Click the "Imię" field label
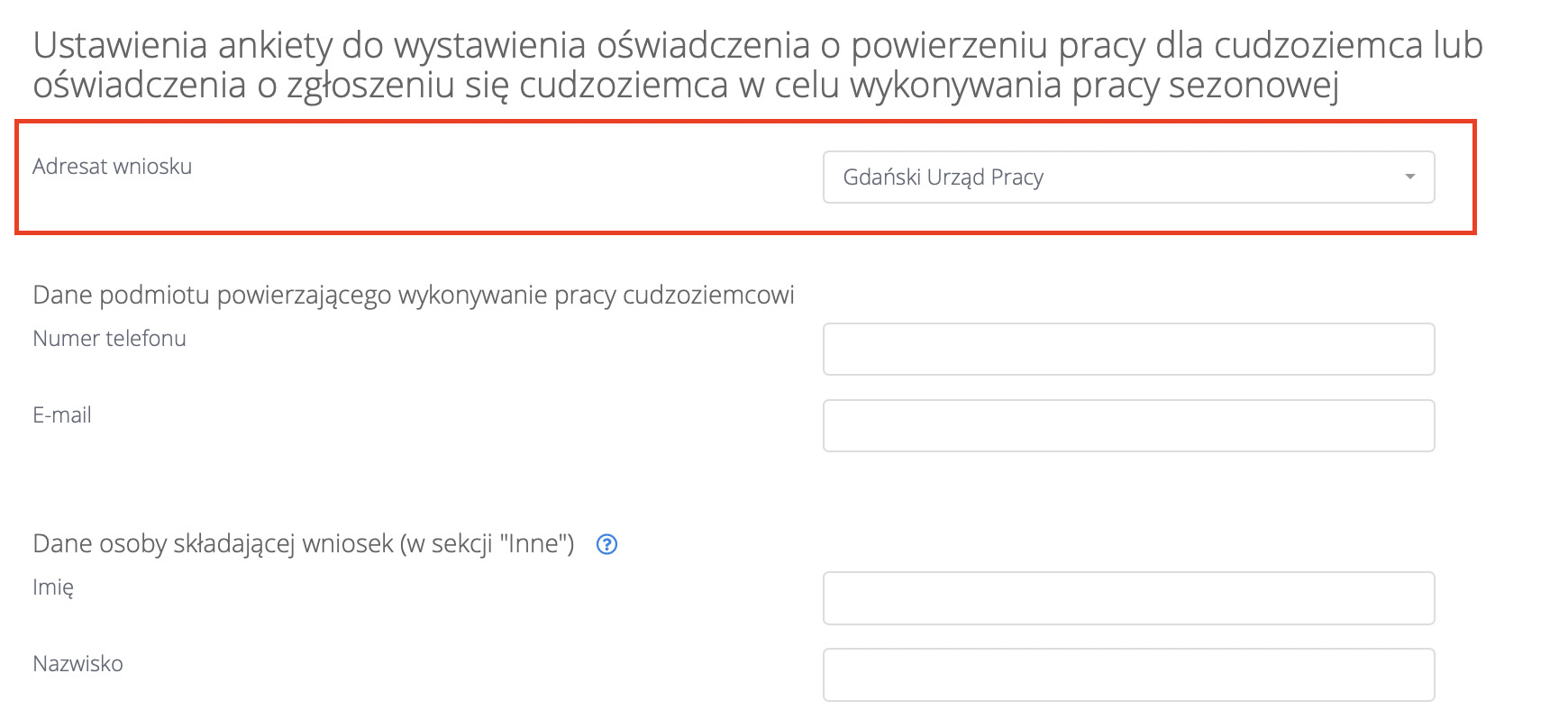The height and width of the screenshot is (728, 1568). [53, 587]
